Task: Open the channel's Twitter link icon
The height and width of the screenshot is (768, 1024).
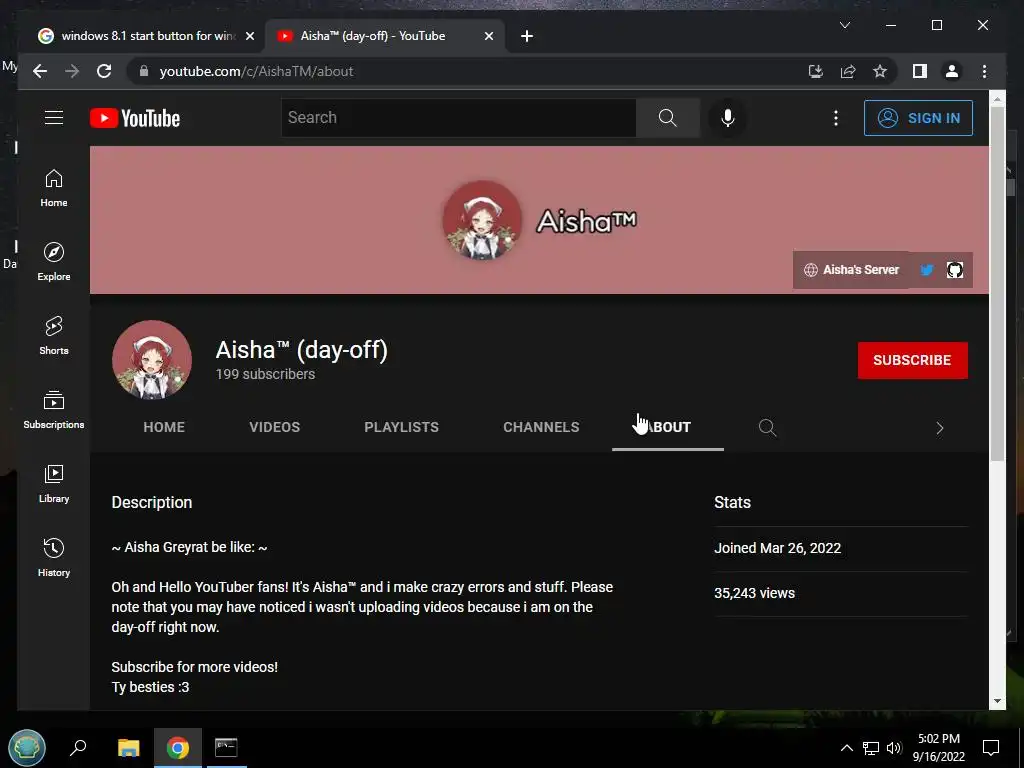Action: 927,270
